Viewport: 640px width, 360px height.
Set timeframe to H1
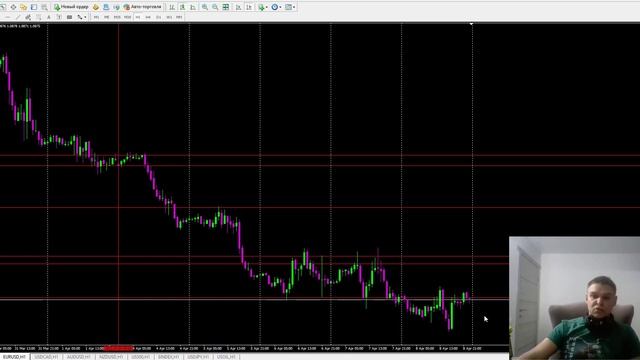(138, 17)
